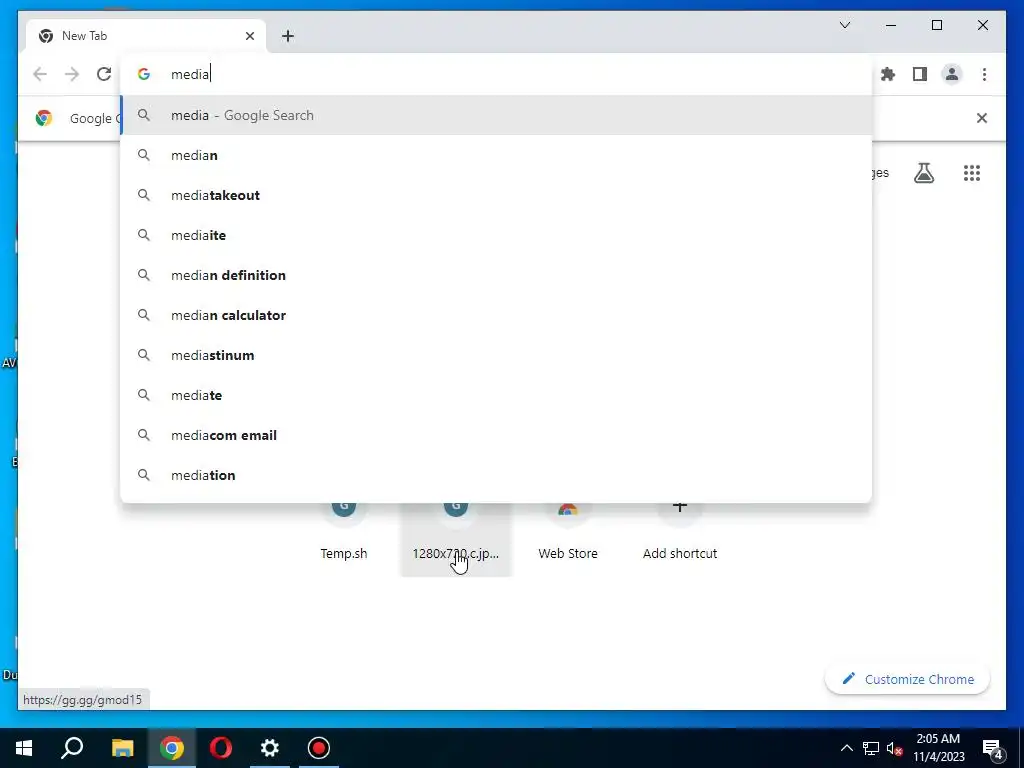Pick the 'mediatakeout' suggestion

[x=496, y=195]
